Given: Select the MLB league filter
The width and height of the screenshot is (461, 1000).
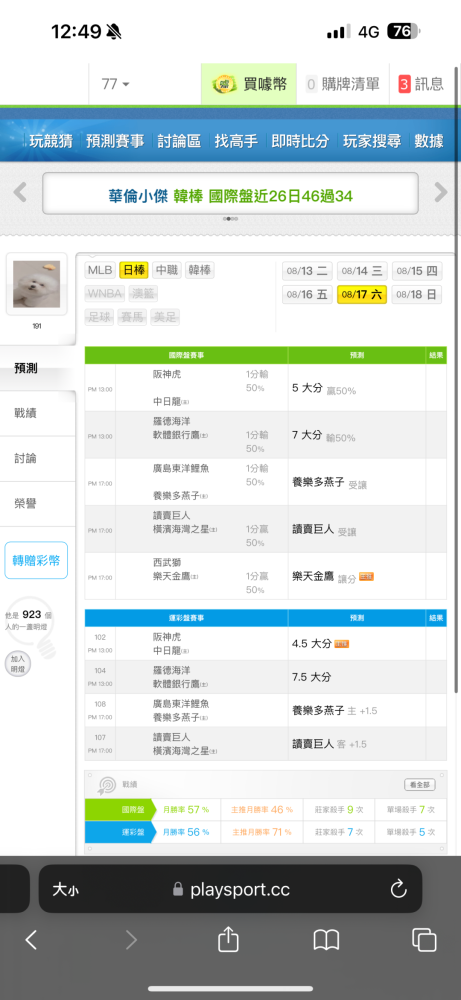Looking at the screenshot, I should [100, 270].
